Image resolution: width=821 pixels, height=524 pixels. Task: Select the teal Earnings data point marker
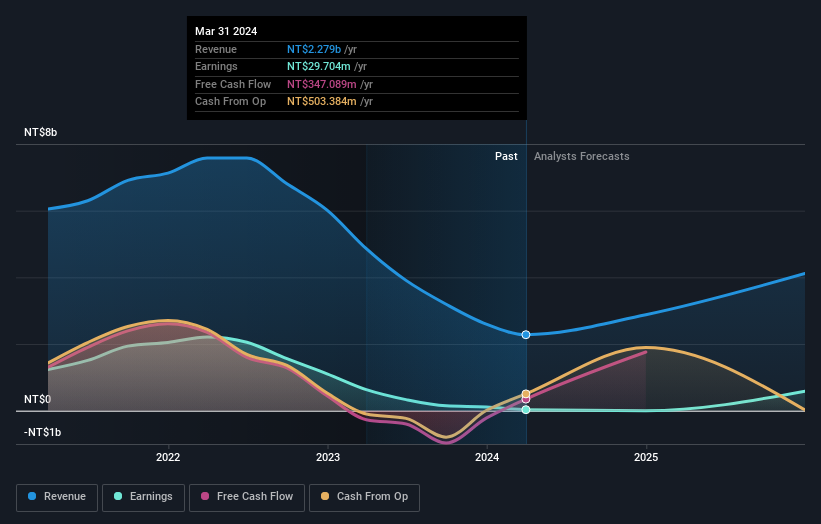(526, 409)
